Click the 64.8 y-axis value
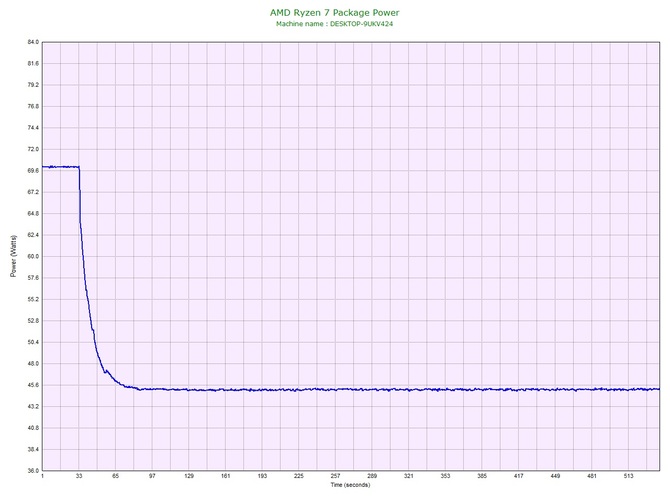The height and width of the screenshot is (502, 670). click(33, 214)
